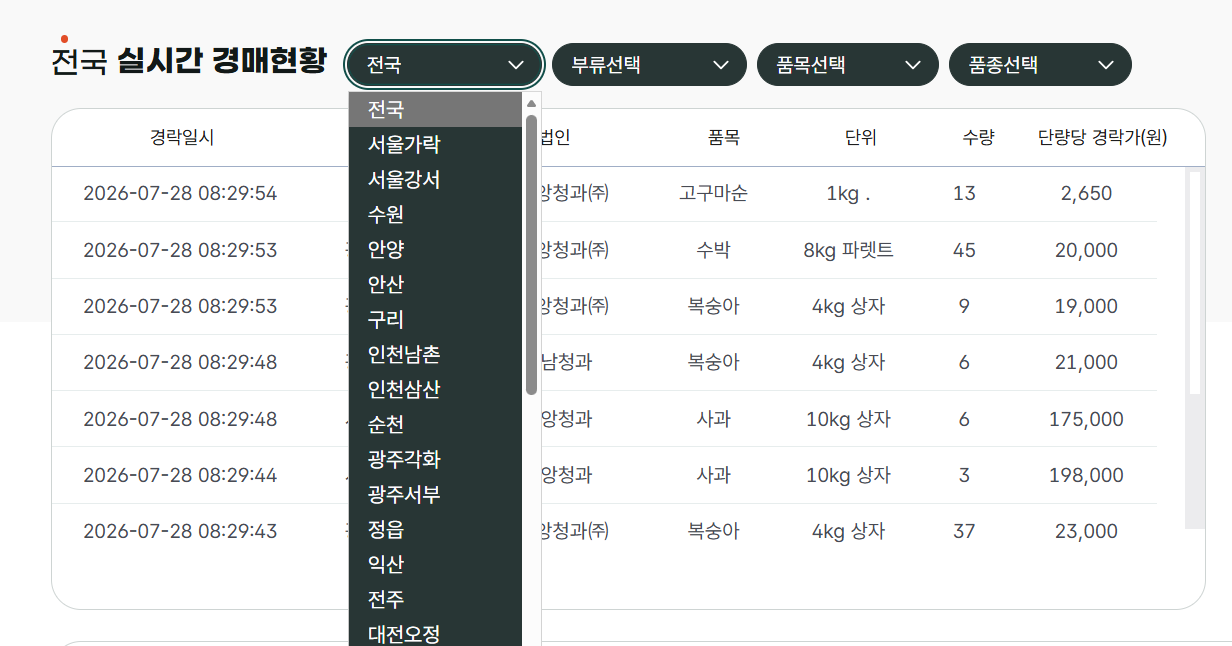Click the 8kg 파렛트 unit cell
The height and width of the screenshot is (646, 1232).
[848, 250]
